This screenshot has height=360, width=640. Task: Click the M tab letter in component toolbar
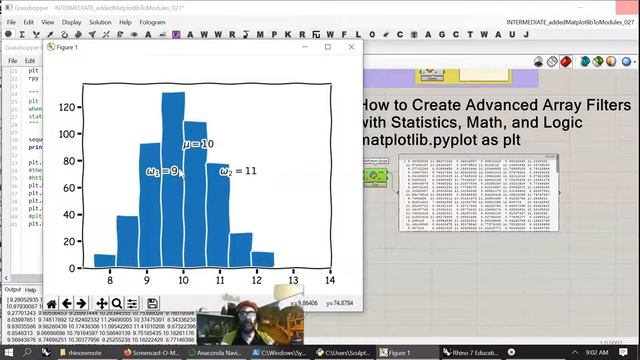260,35
